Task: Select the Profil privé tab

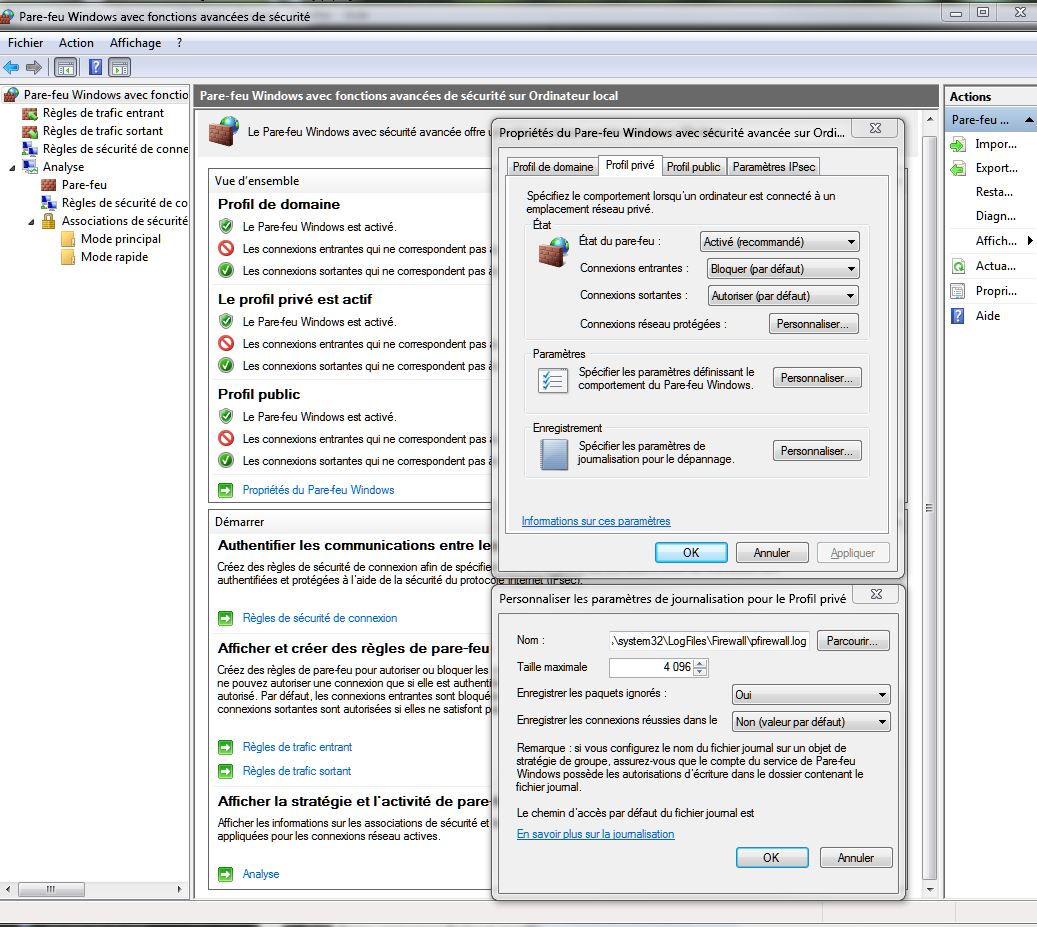Action: tap(630, 165)
